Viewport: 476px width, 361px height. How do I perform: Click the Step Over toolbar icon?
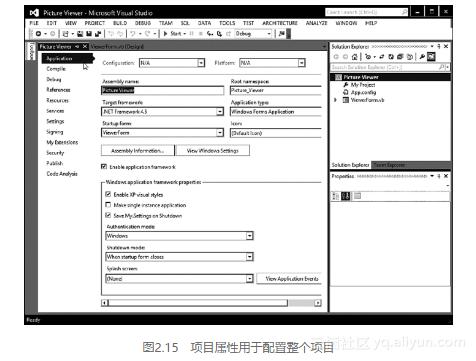[219, 34]
